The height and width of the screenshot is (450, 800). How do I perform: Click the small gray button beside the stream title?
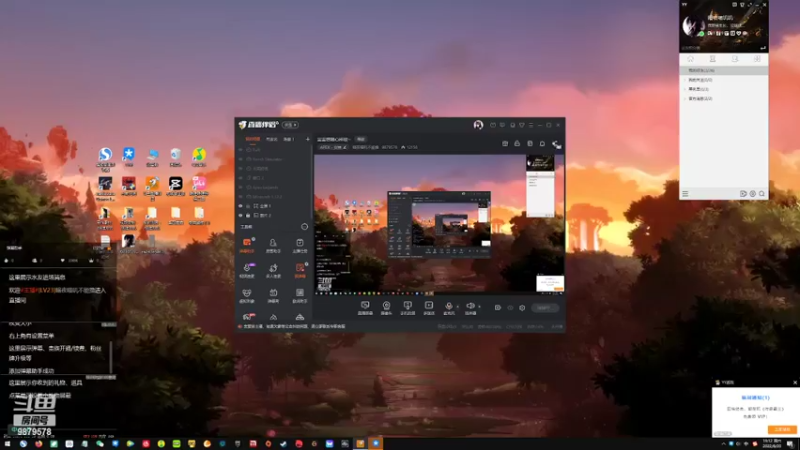(x=361, y=139)
